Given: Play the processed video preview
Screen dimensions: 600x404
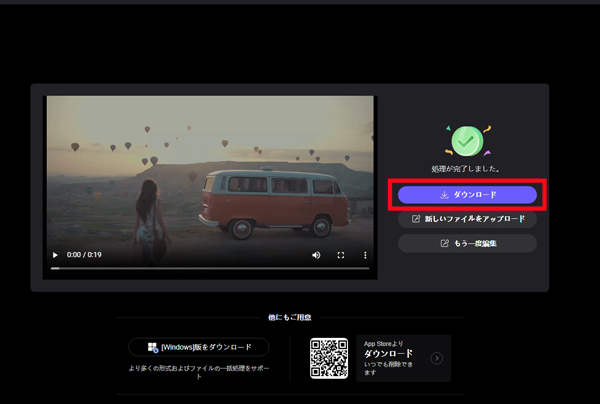Looking at the screenshot, I should click(x=56, y=255).
